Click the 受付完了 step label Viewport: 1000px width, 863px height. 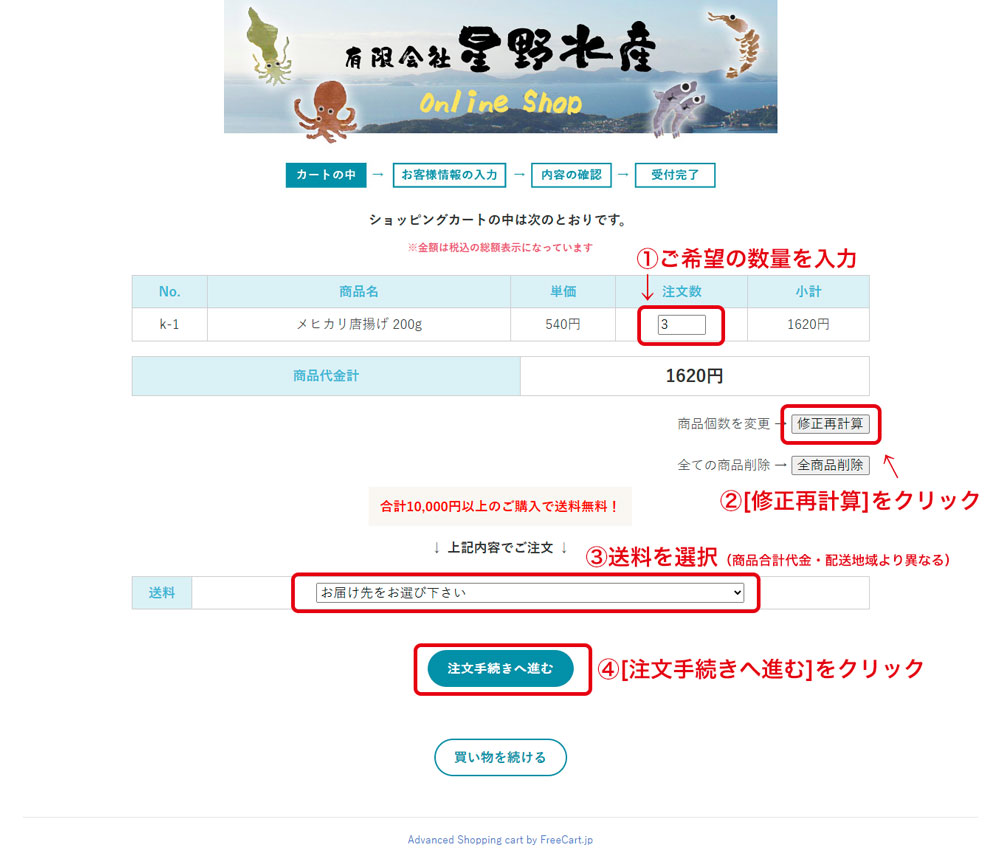click(675, 175)
